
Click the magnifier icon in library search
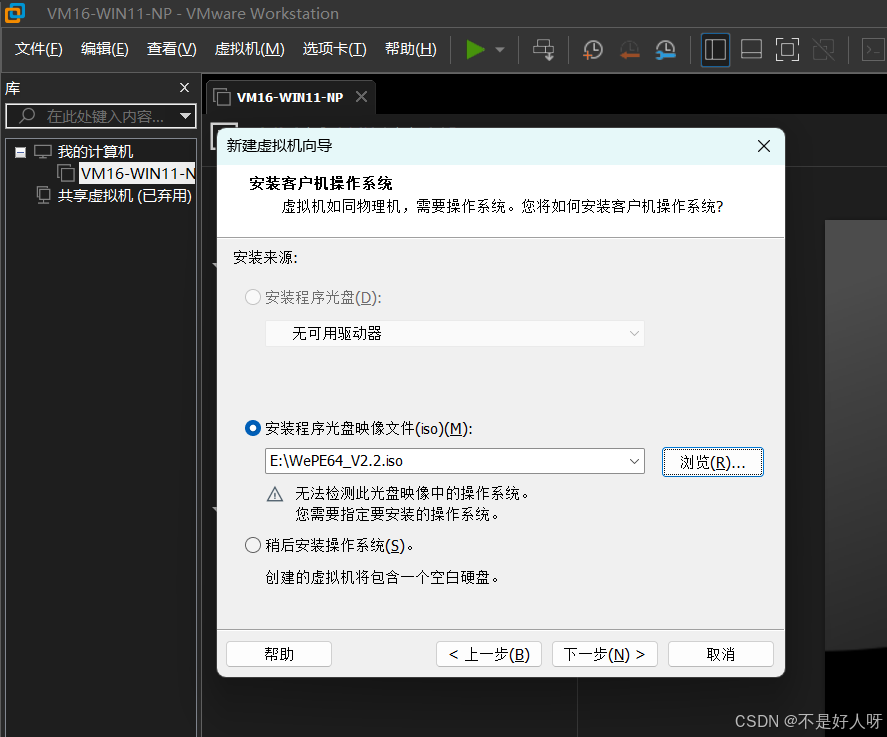(27, 116)
